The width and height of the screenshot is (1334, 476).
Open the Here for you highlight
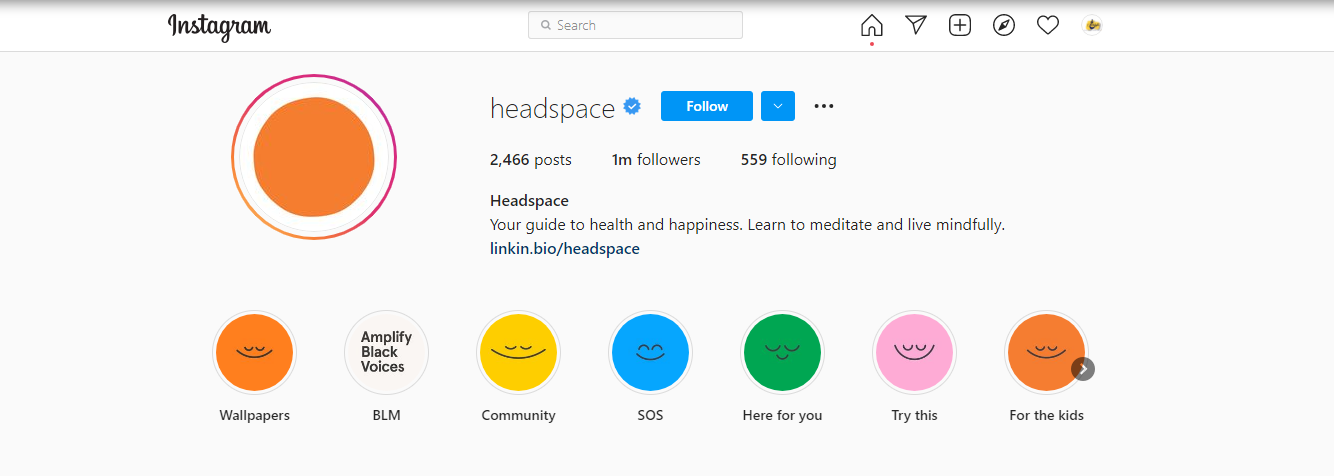(x=782, y=352)
